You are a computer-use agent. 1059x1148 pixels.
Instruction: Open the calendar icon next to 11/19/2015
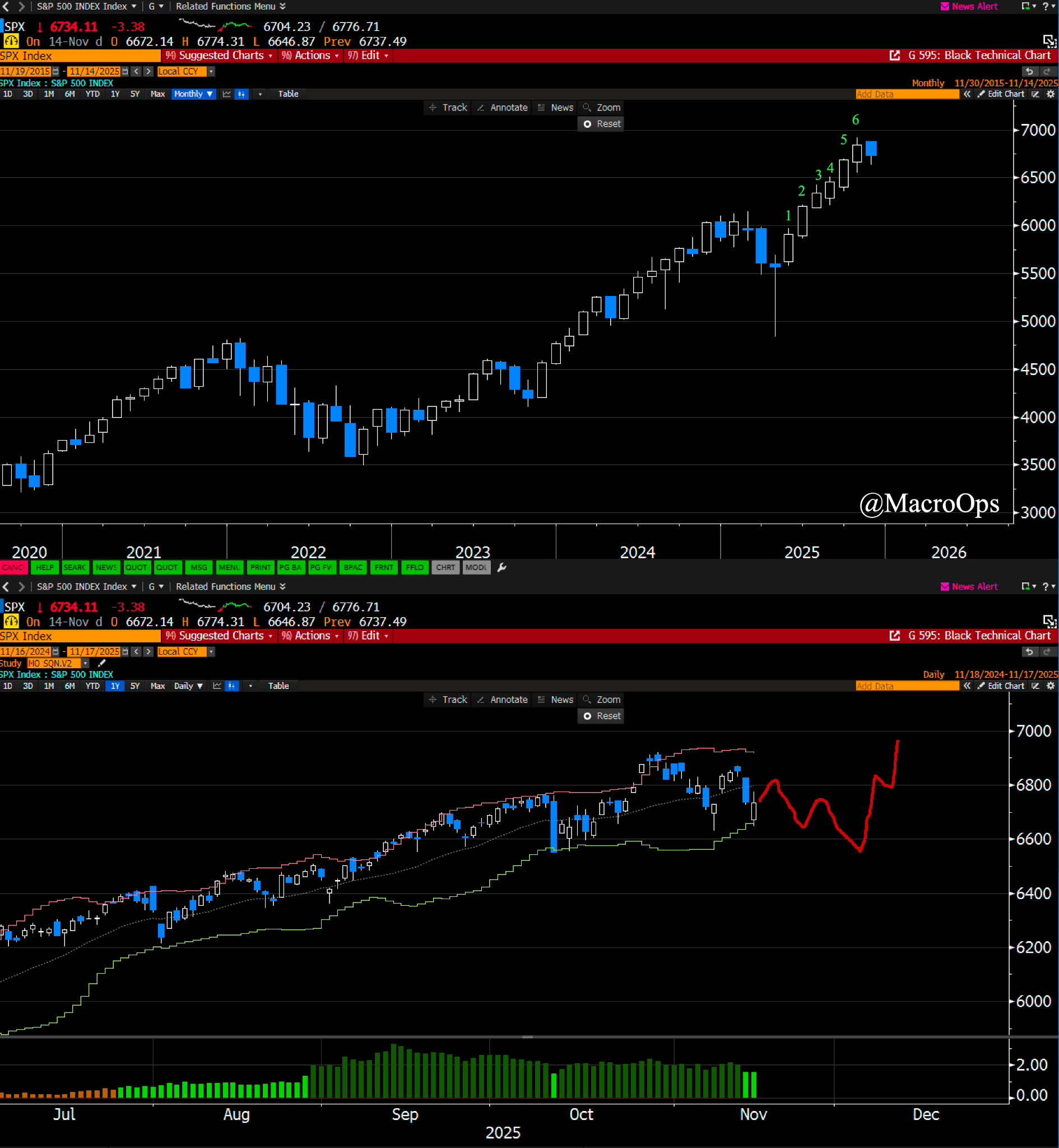point(55,71)
